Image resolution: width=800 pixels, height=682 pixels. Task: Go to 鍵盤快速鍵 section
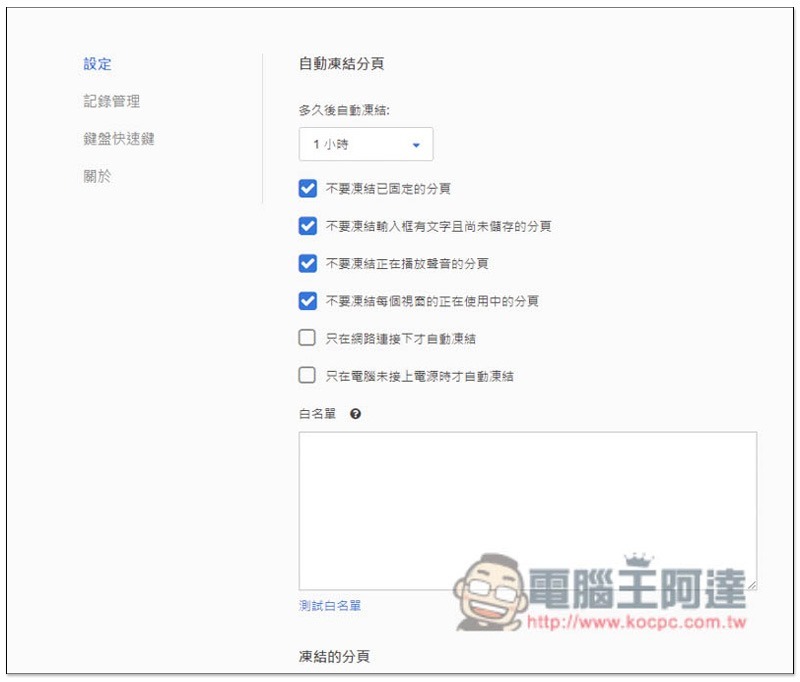pos(118,139)
